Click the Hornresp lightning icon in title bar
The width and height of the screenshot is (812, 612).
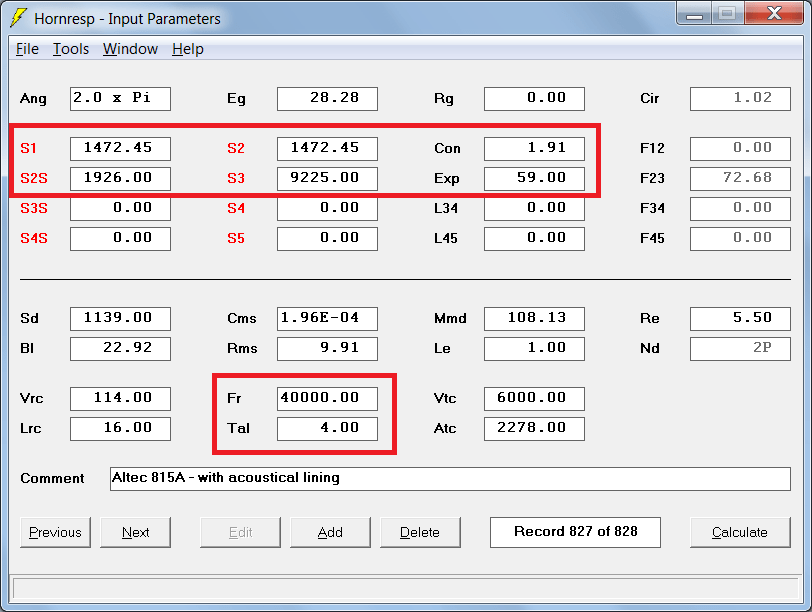pos(19,18)
